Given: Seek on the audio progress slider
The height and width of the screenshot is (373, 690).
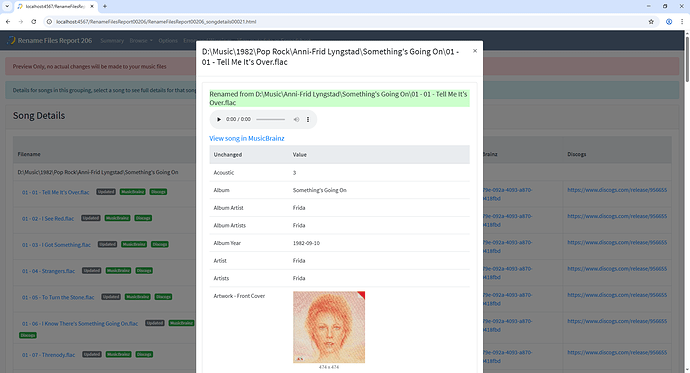Looking at the screenshot, I should point(271,119).
